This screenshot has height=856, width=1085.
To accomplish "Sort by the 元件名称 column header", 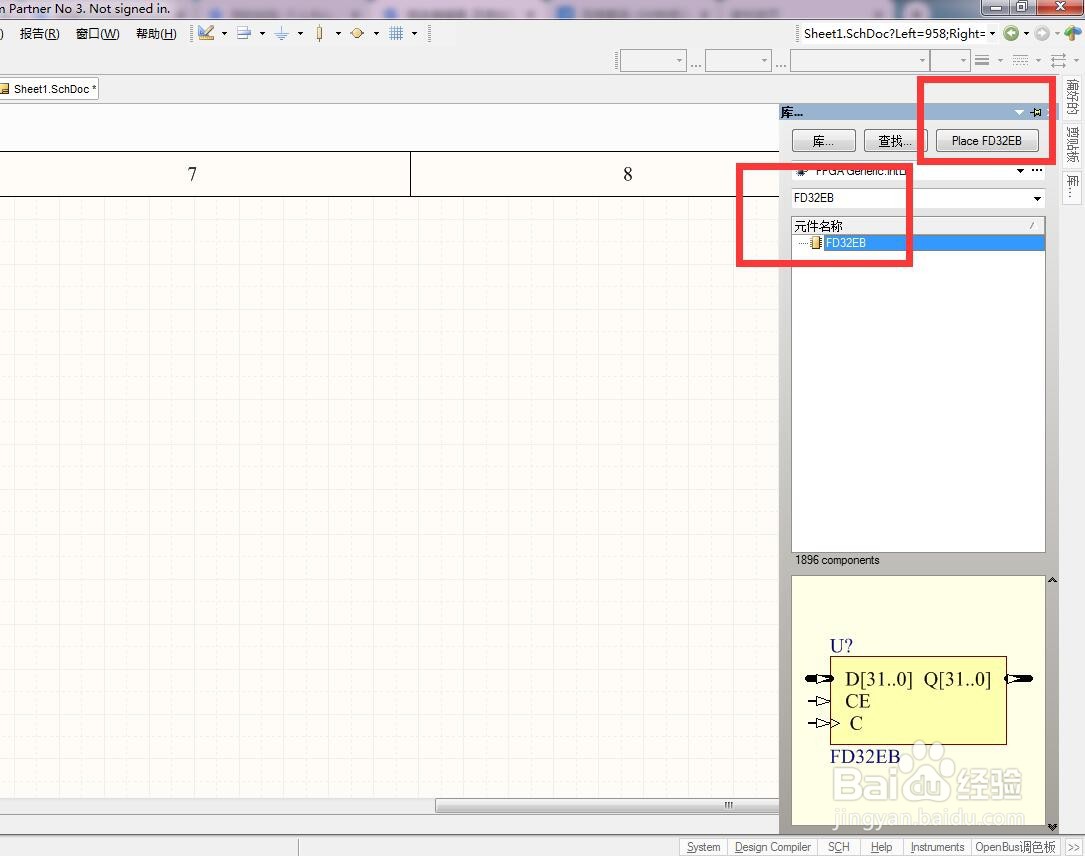I will pyautogui.click(x=918, y=226).
